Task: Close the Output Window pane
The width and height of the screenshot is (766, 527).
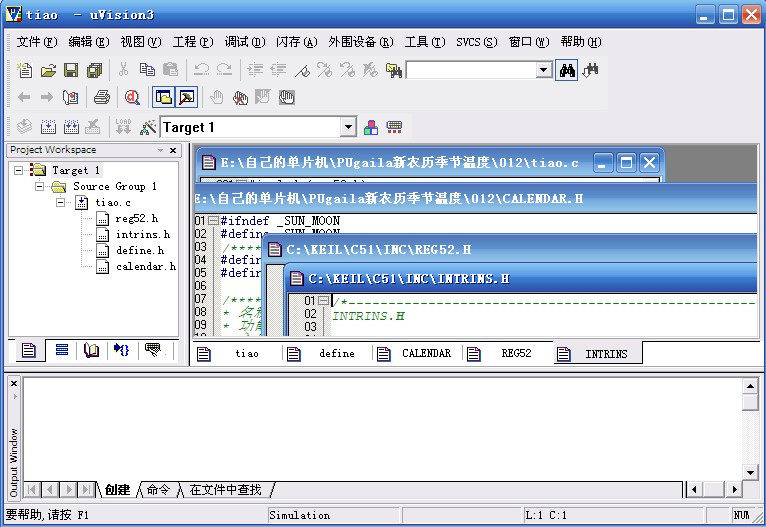Action: tap(14, 383)
